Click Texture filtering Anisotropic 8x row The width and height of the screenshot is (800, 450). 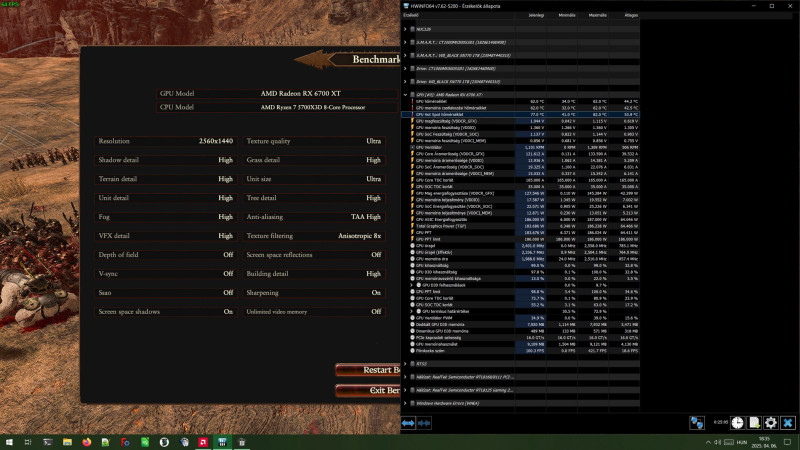point(314,236)
